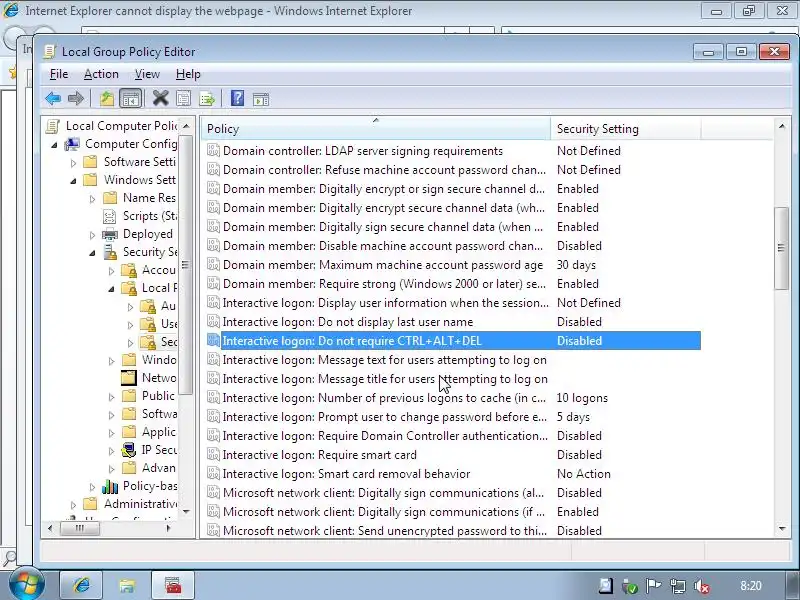Viewport: 800px width, 600px height.
Task: Expand the Software Settings node
Action: pos(73,163)
